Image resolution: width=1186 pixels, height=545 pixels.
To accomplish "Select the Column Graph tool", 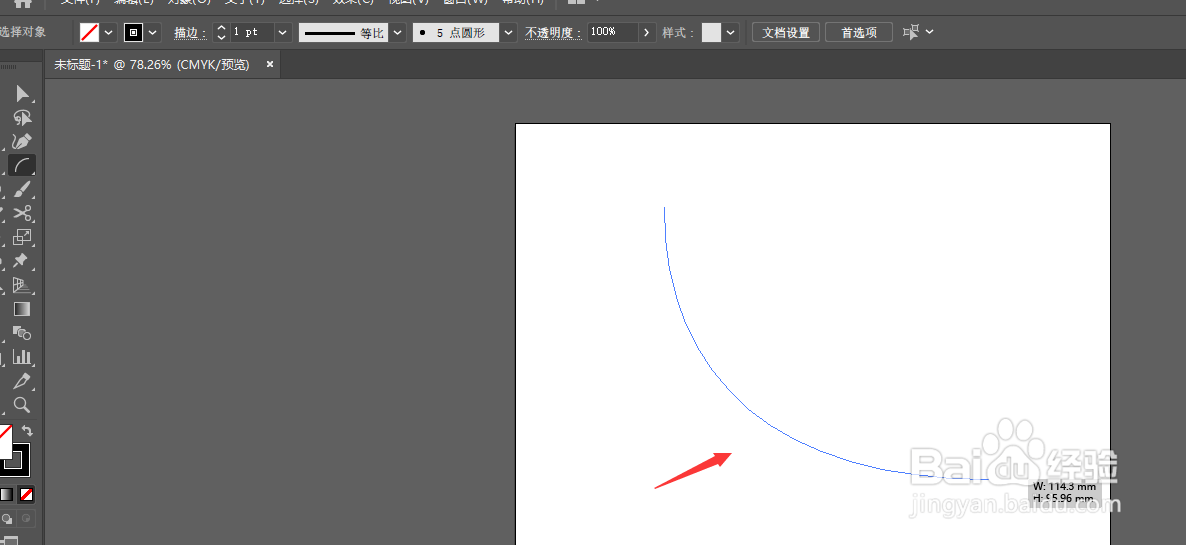I will pyautogui.click(x=22, y=357).
